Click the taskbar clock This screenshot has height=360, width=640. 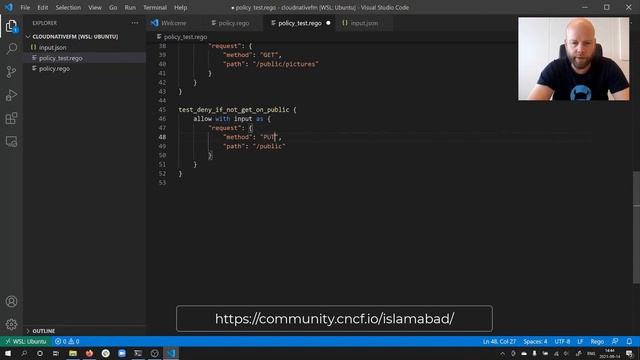(x=609, y=353)
